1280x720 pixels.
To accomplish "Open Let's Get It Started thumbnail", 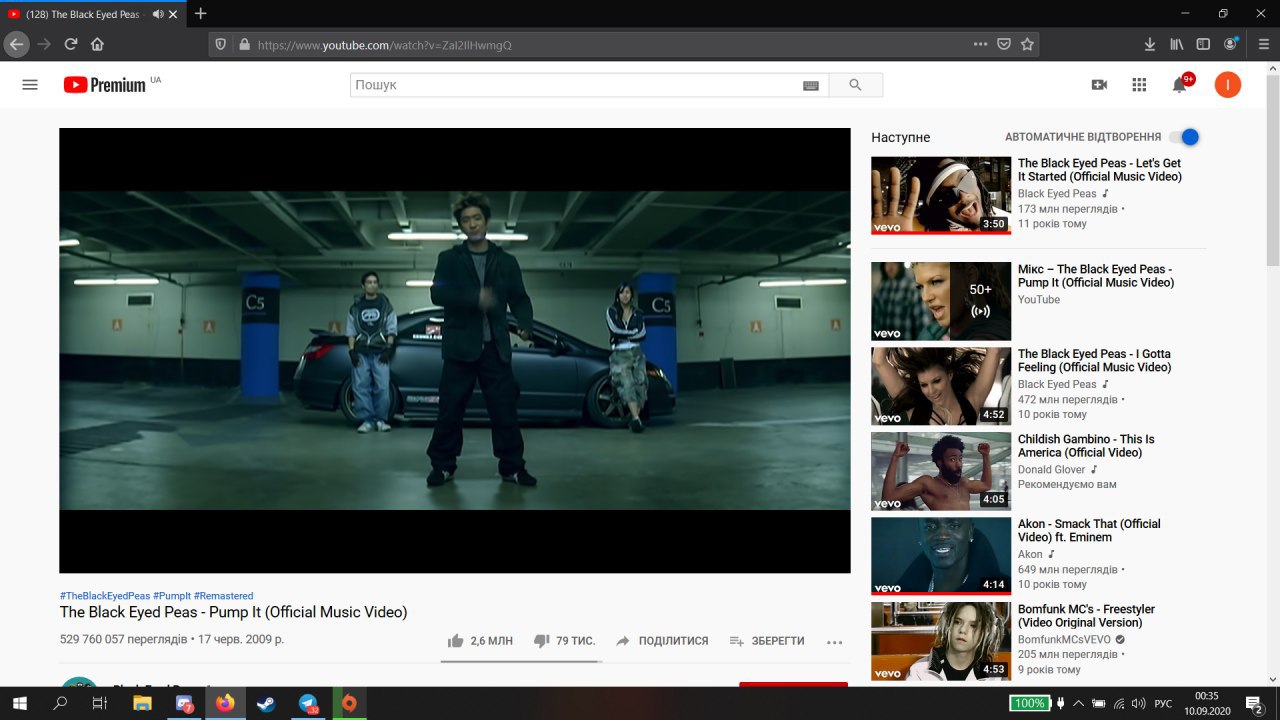I will (941, 195).
